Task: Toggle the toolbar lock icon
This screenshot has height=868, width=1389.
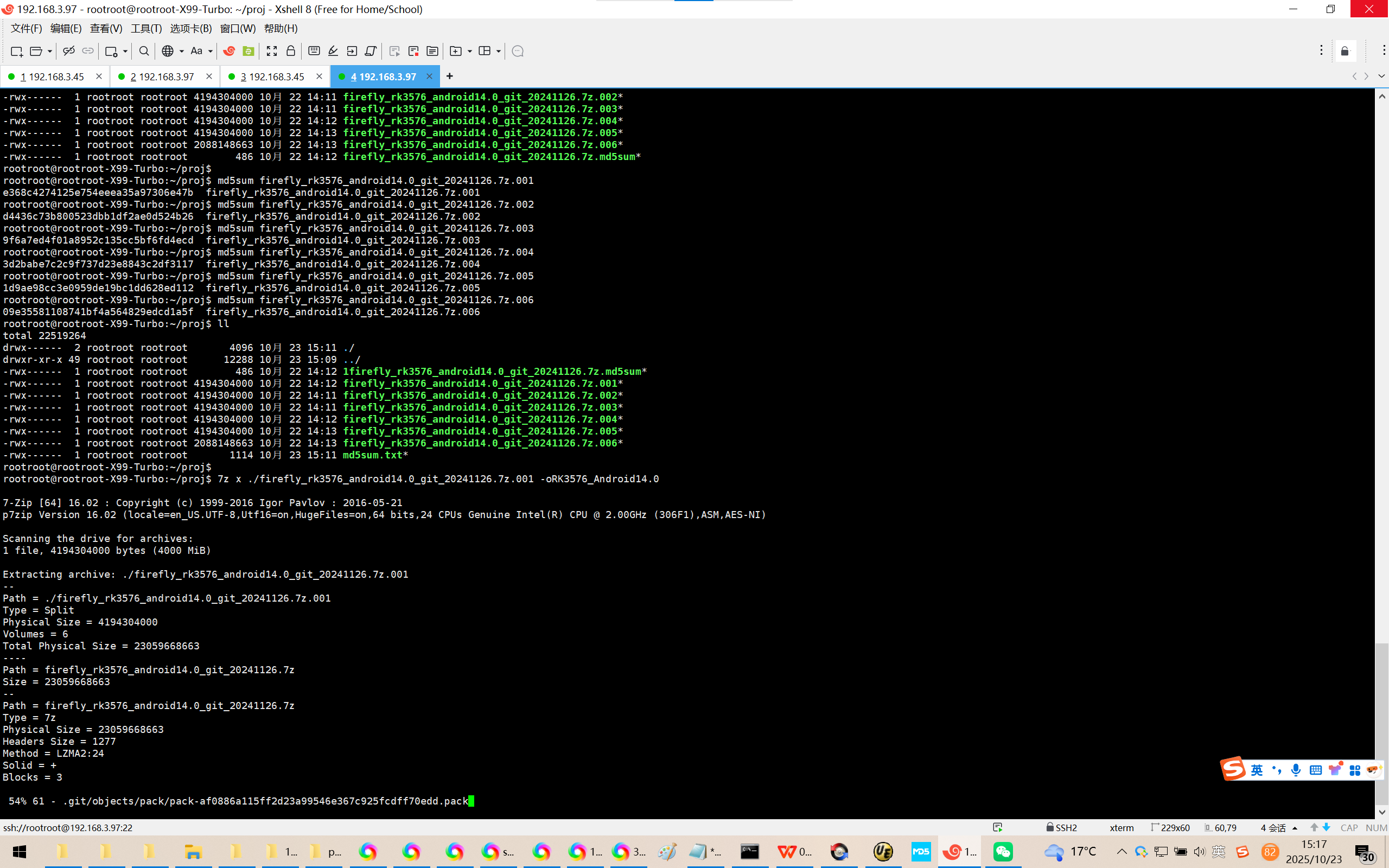Action: pyautogui.click(x=291, y=51)
